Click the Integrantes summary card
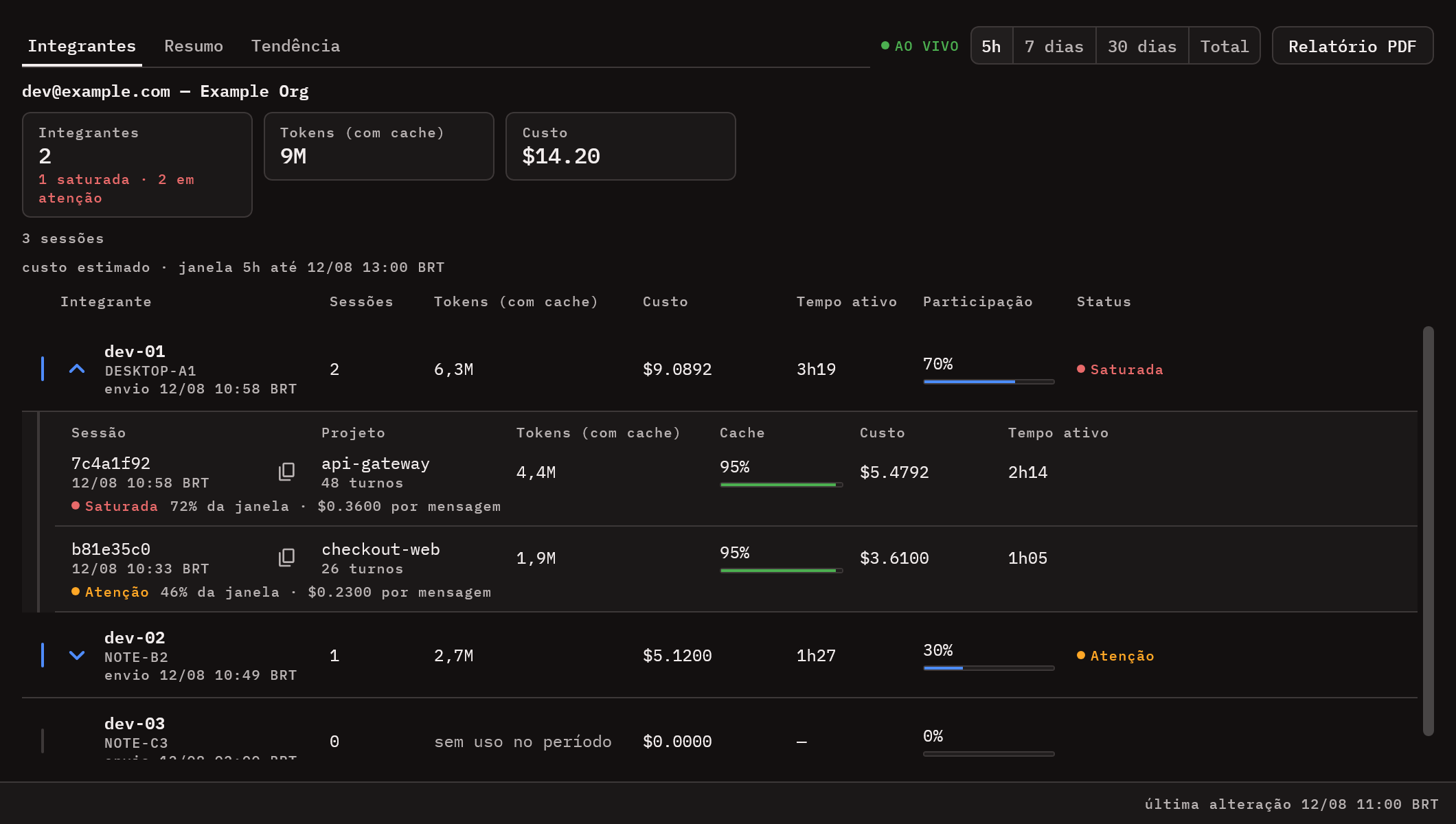Image resolution: width=1456 pixels, height=824 pixels. click(x=137, y=165)
